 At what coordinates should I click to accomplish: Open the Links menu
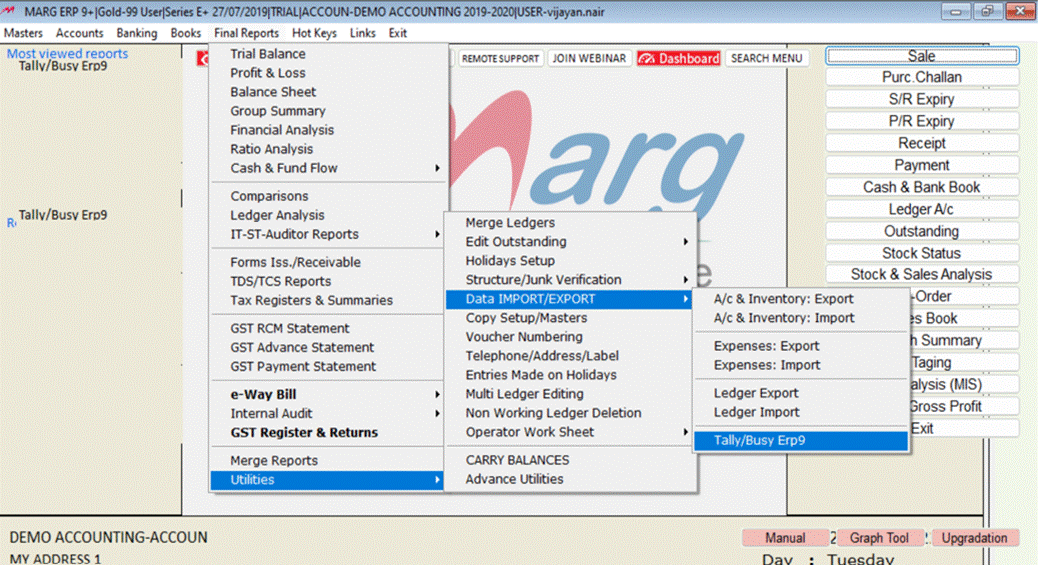tap(362, 33)
